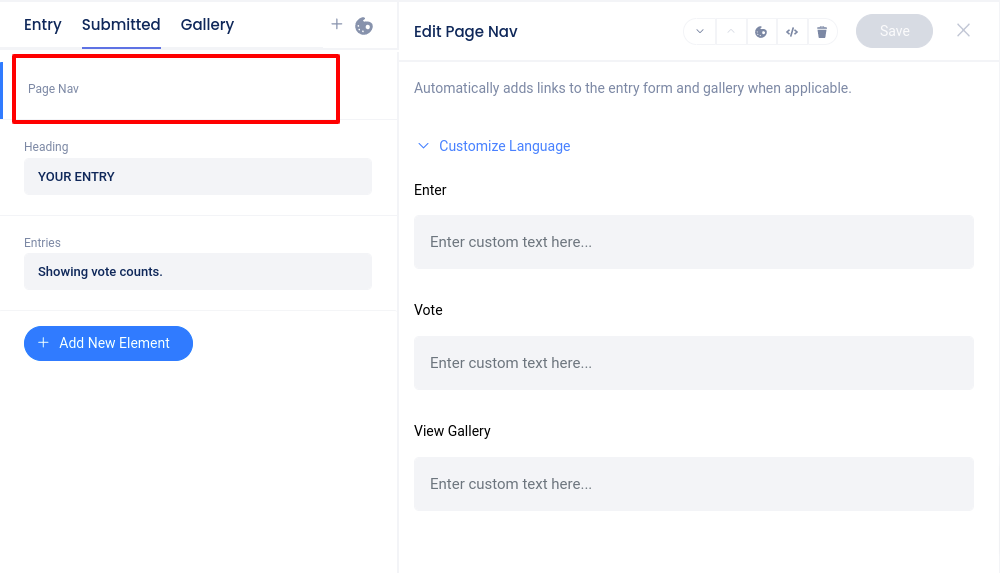
Task: Open the YOUR ENTRY heading element
Action: point(197,177)
